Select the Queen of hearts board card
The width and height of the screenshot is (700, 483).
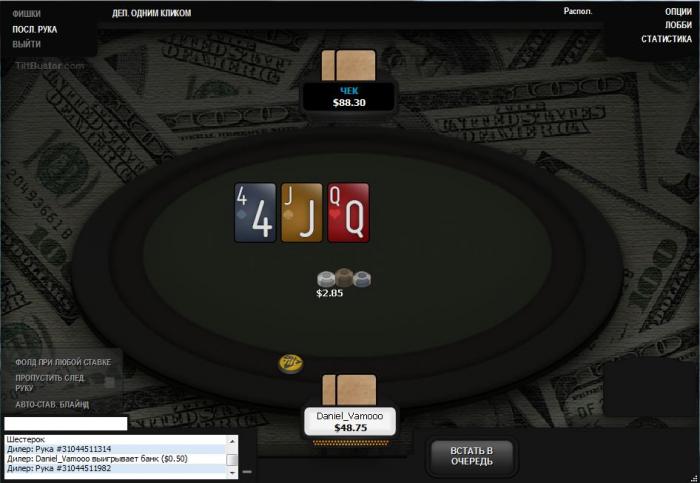pyautogui.click(x=348, y=213)
